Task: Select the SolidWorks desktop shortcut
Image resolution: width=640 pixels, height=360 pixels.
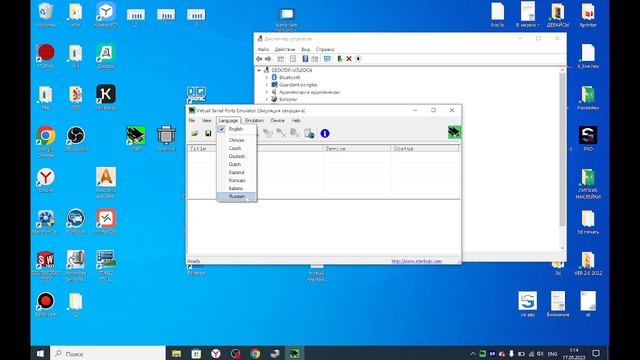Action: [46, 266]
